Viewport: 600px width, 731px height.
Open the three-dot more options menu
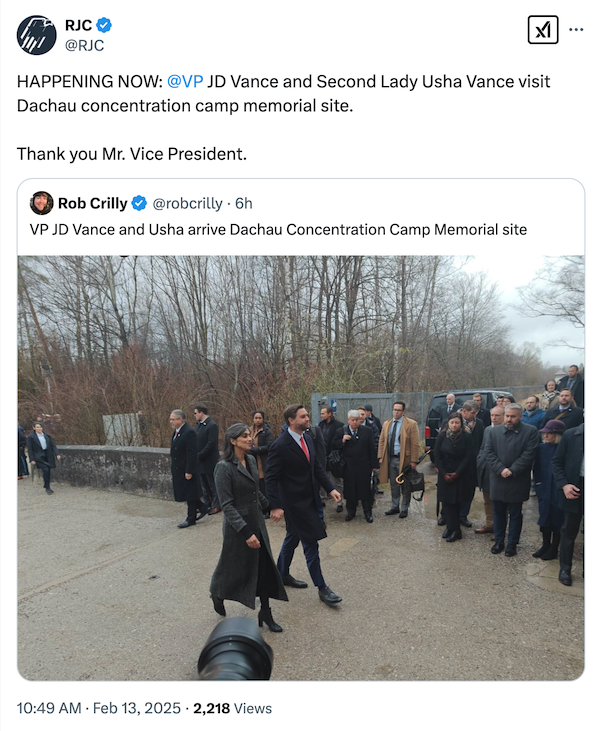pos(576,30)
